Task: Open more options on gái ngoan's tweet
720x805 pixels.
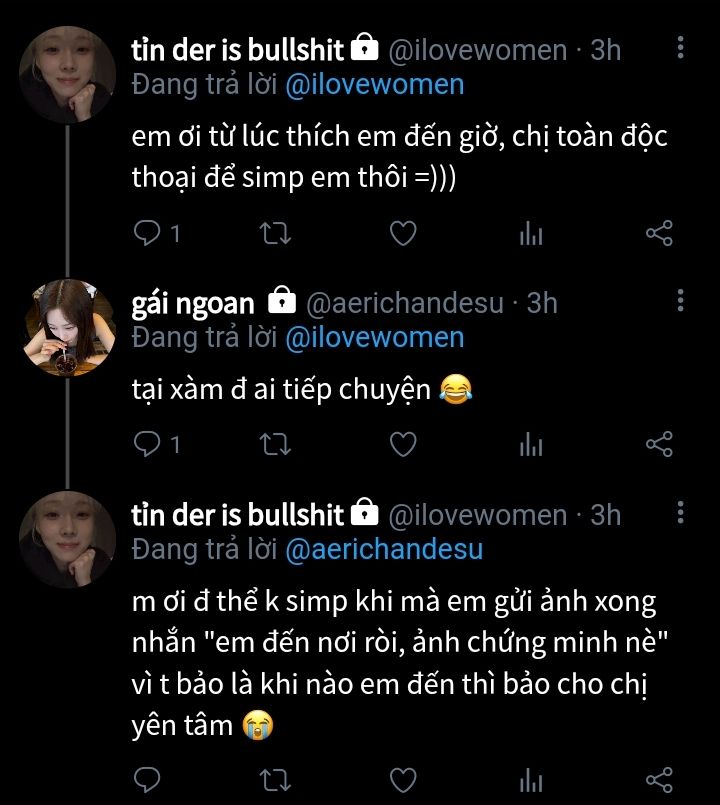Action: 681,300
